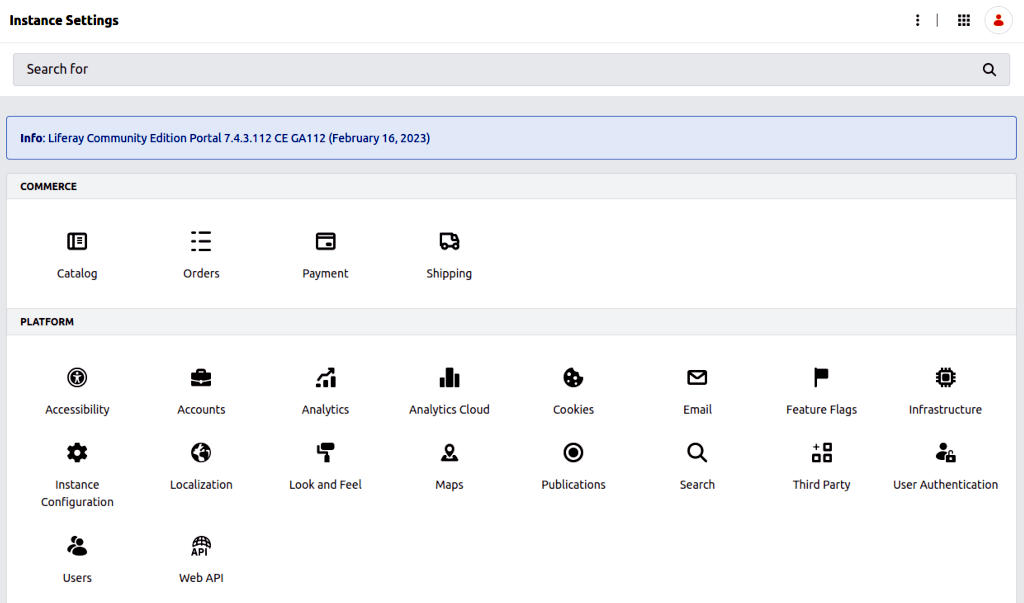The height and width of the screenshot is (603, 1024).
Task: Open the Publications icon
Action: point(573,452)
